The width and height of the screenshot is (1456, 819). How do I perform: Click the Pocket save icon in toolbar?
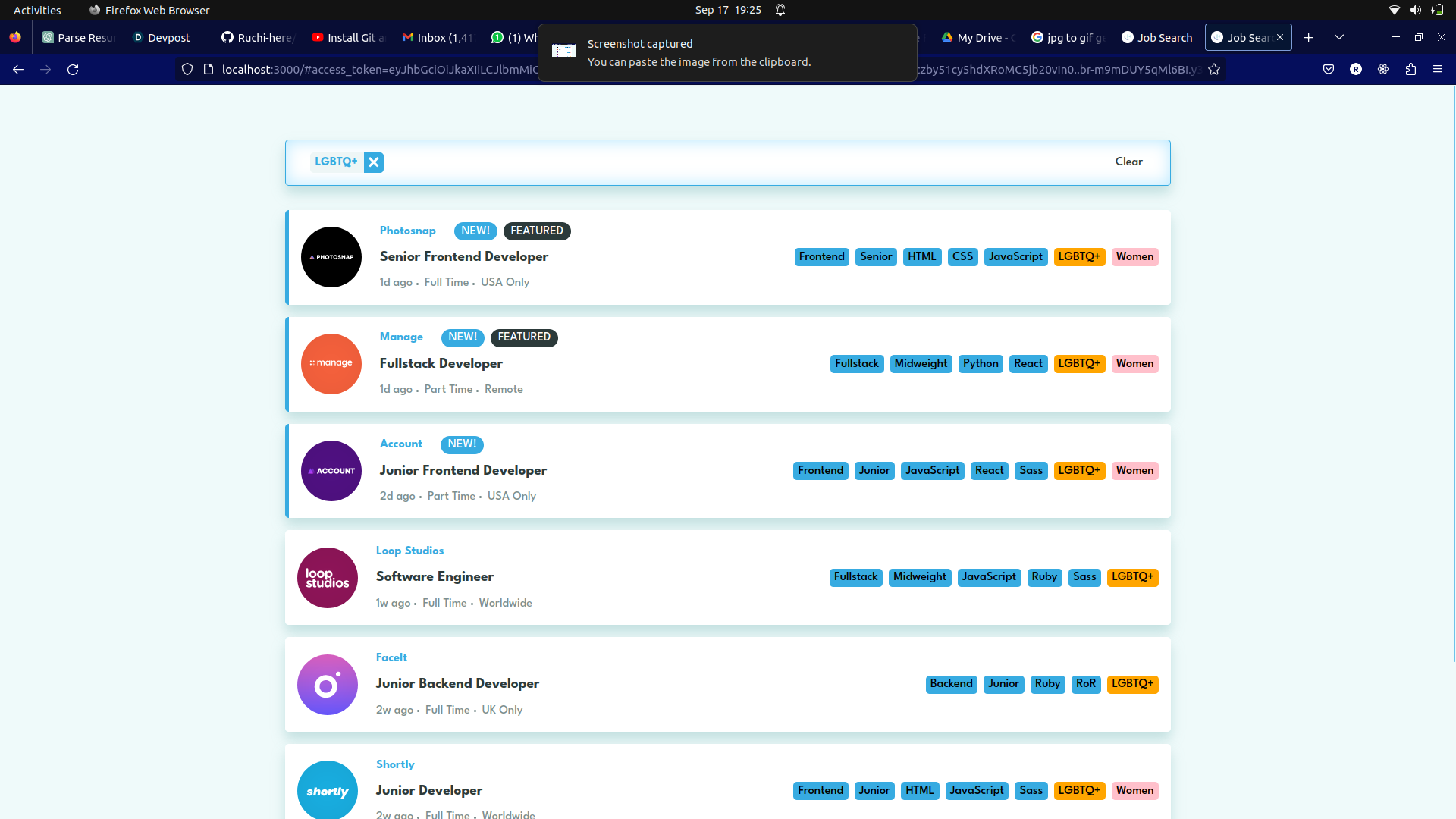(x=1329, y=70)
